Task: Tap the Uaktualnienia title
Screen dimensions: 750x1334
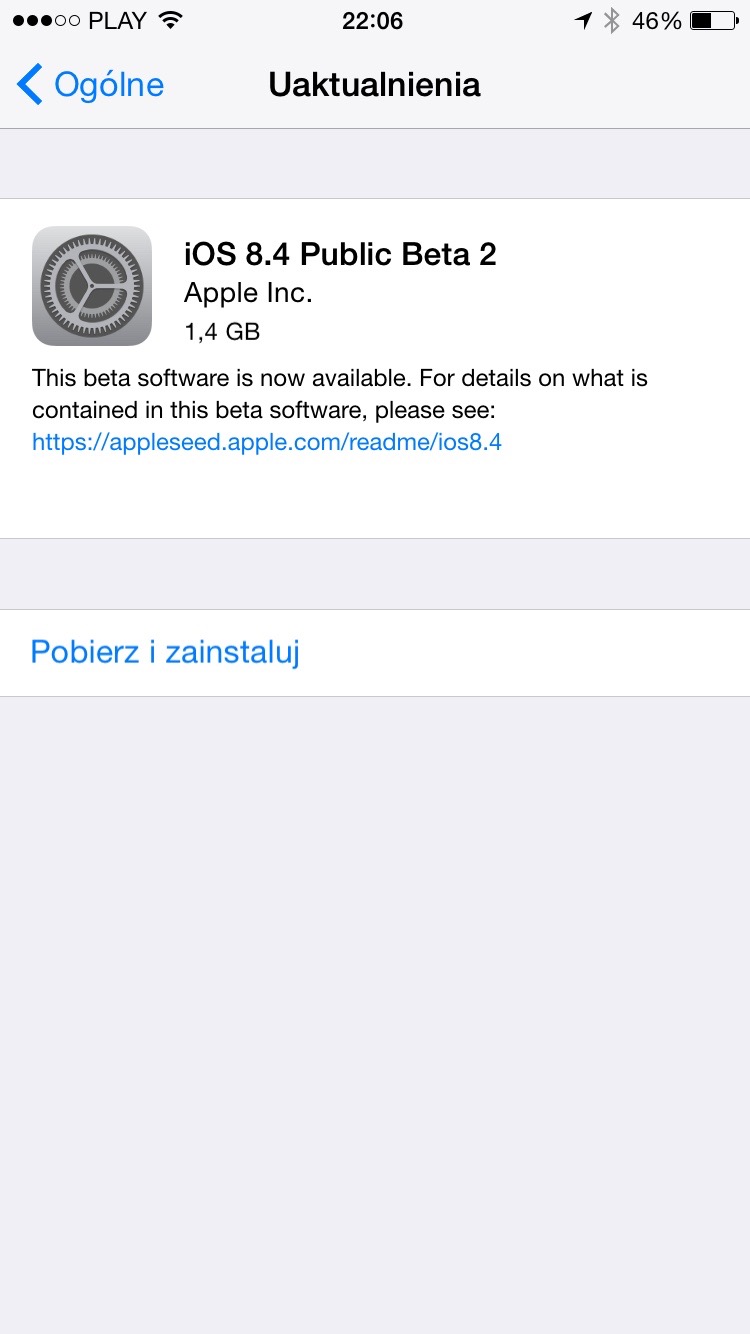Action: pos(374,85)
